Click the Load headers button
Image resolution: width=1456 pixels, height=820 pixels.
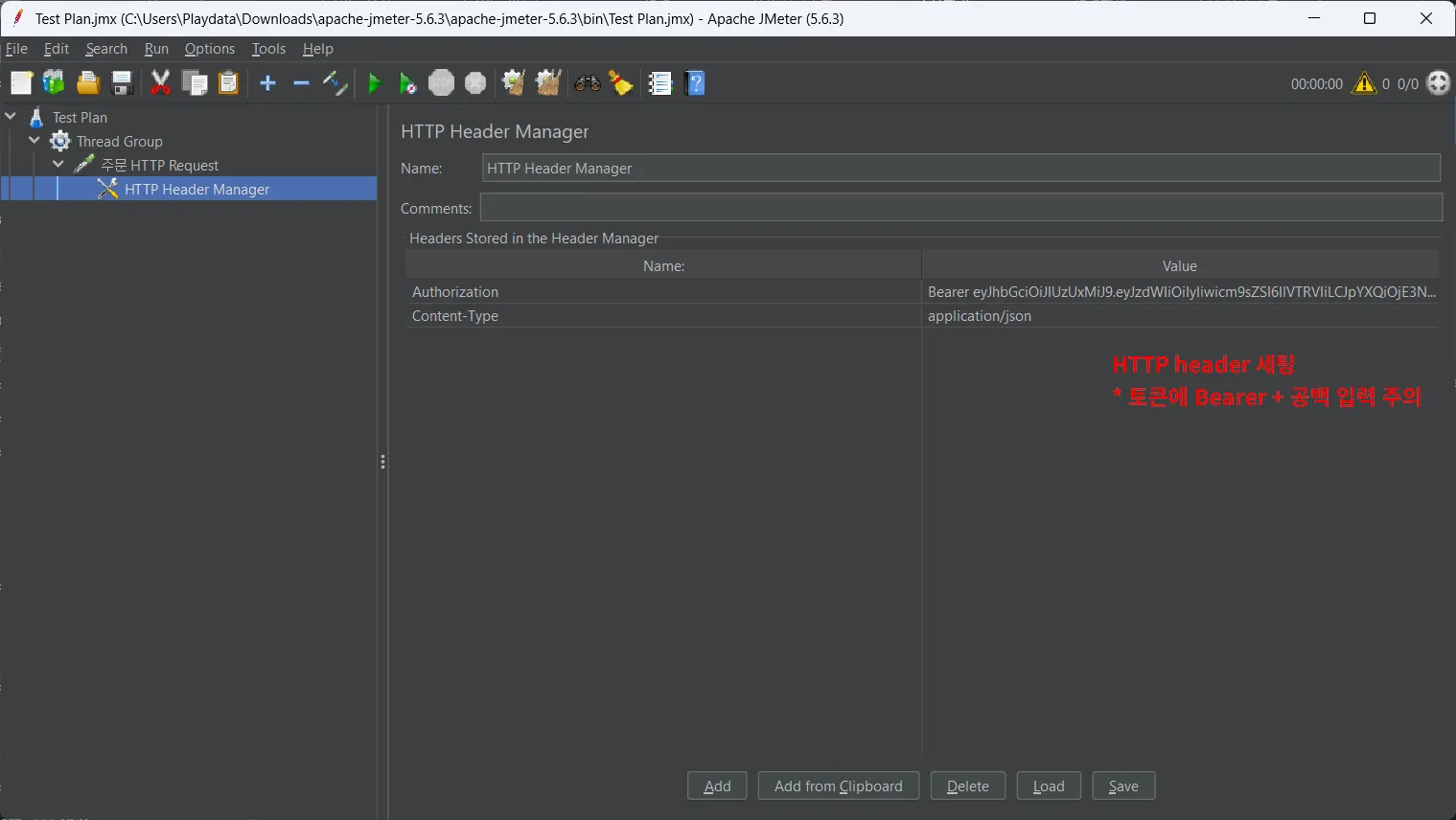point(1049,786)
